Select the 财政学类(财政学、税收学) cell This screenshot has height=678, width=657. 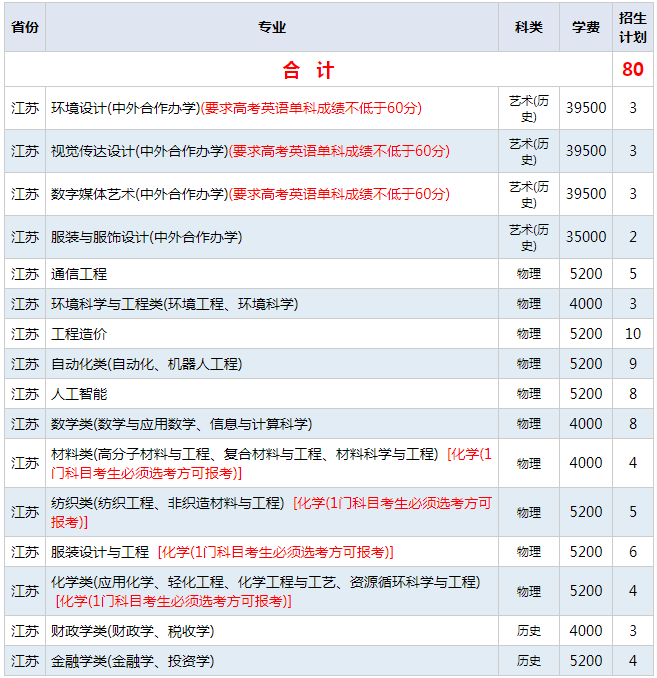tap(272, 631)
